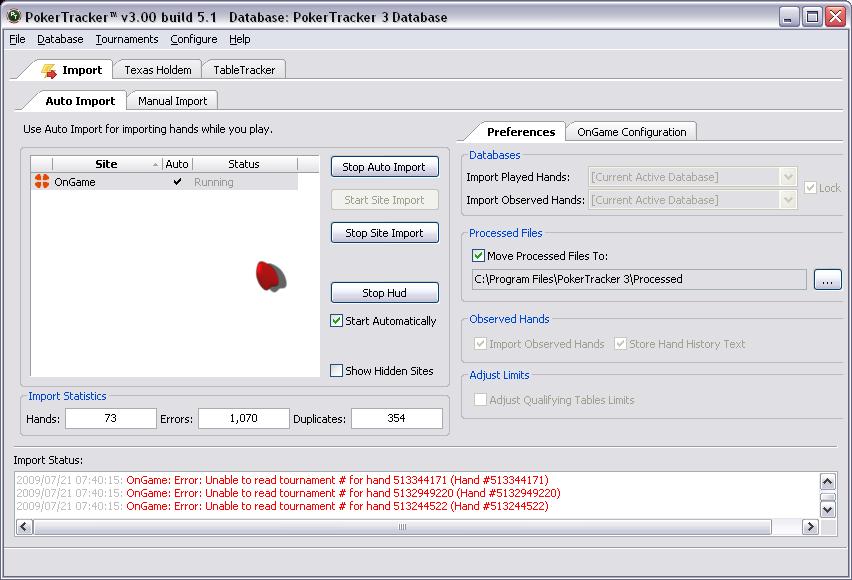Click the Import tab arrow icon
852x580 pixels.
pos(49,71)
